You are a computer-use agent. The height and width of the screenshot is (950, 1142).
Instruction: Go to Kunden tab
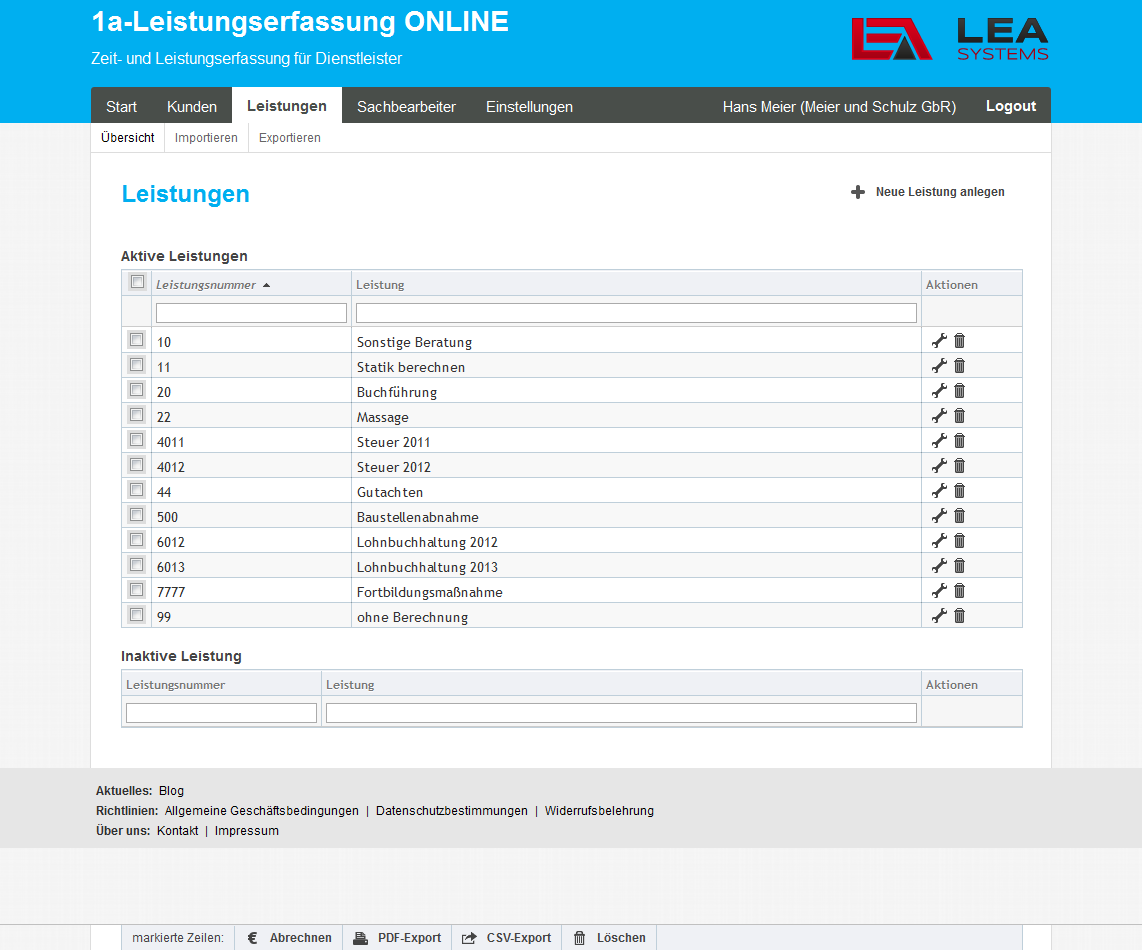pyautogui.click(x=192, y=106)
